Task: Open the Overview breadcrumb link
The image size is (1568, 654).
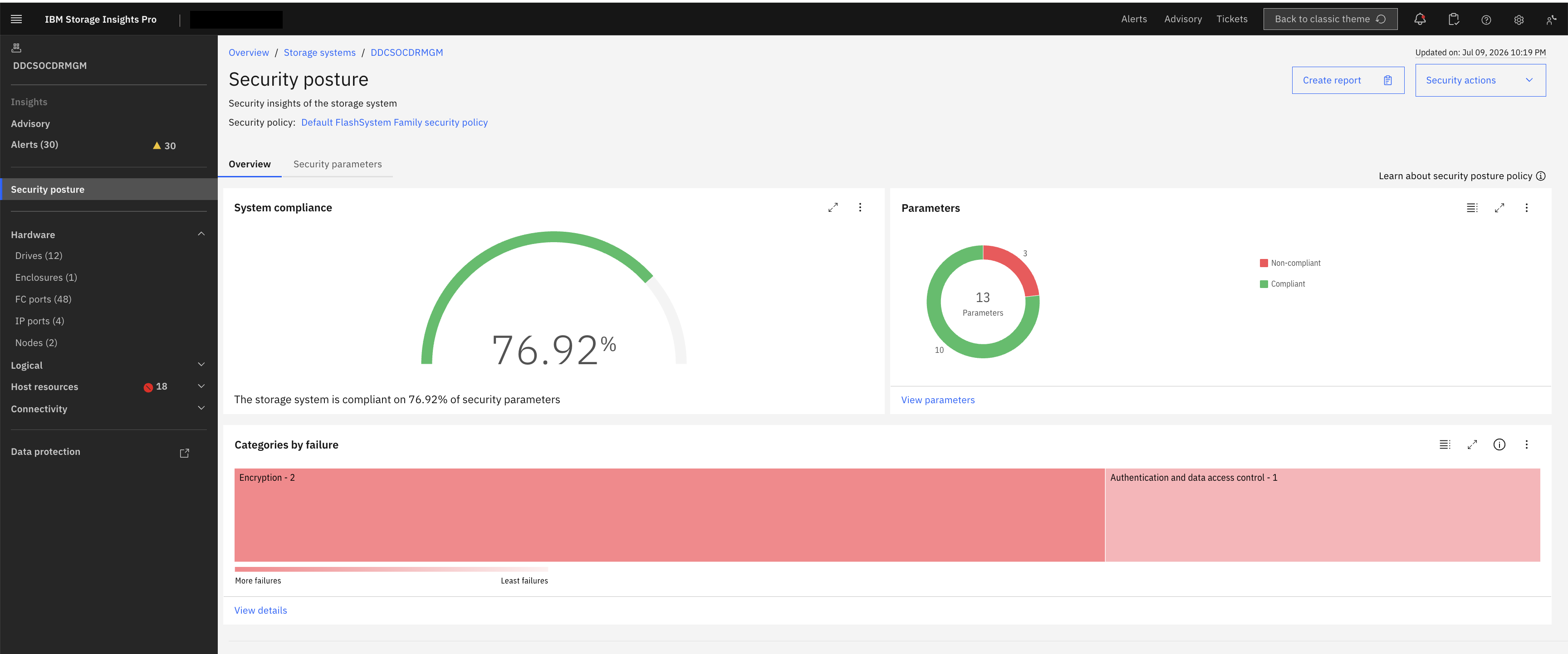Action: click(x=248, y=52)
